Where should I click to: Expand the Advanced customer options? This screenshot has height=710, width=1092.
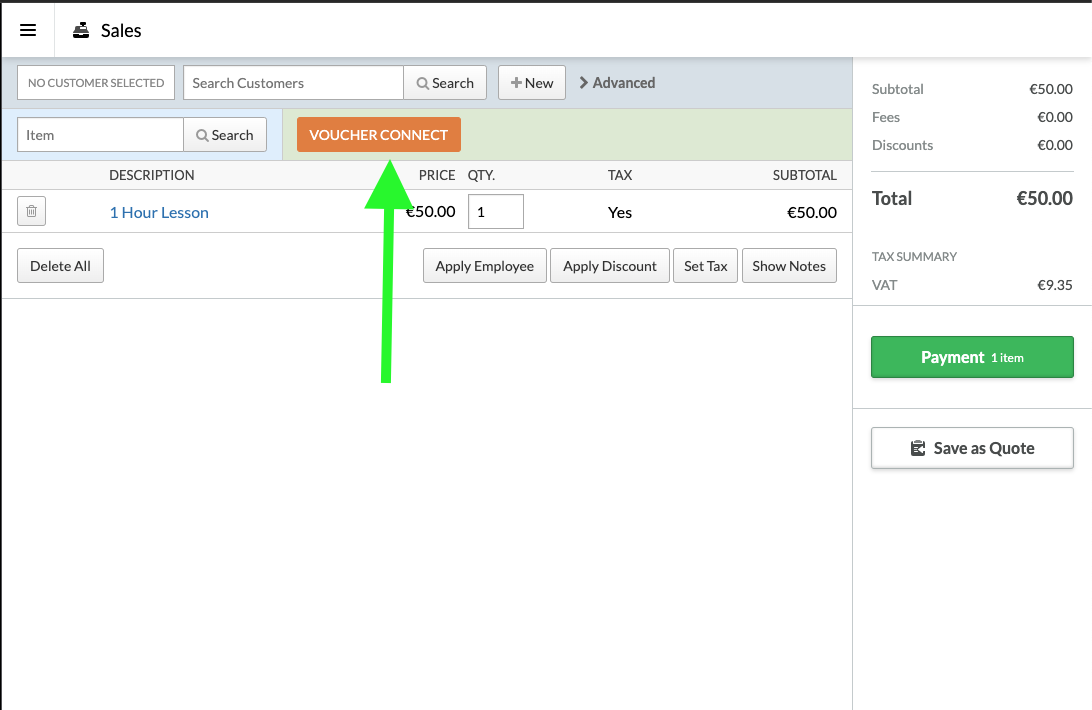[x=617, y=83]
